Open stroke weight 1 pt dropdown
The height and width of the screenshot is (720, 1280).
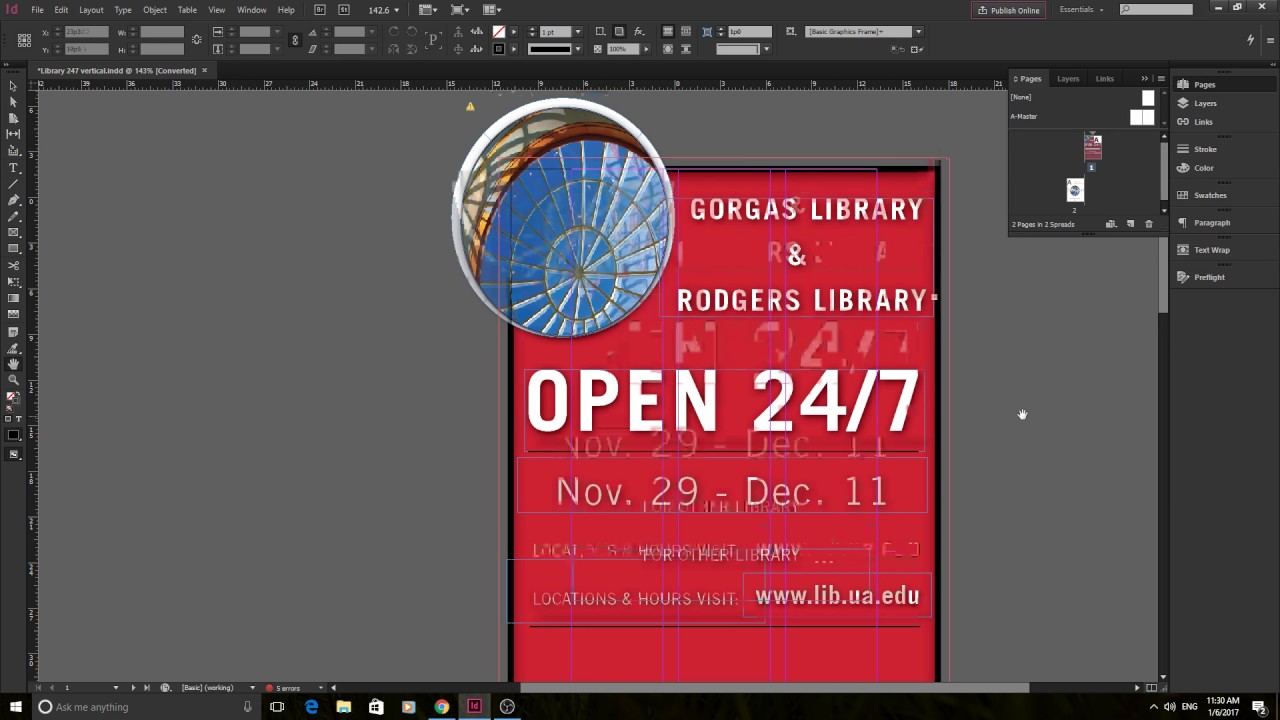pyautogui.click(x=577, y=31)
